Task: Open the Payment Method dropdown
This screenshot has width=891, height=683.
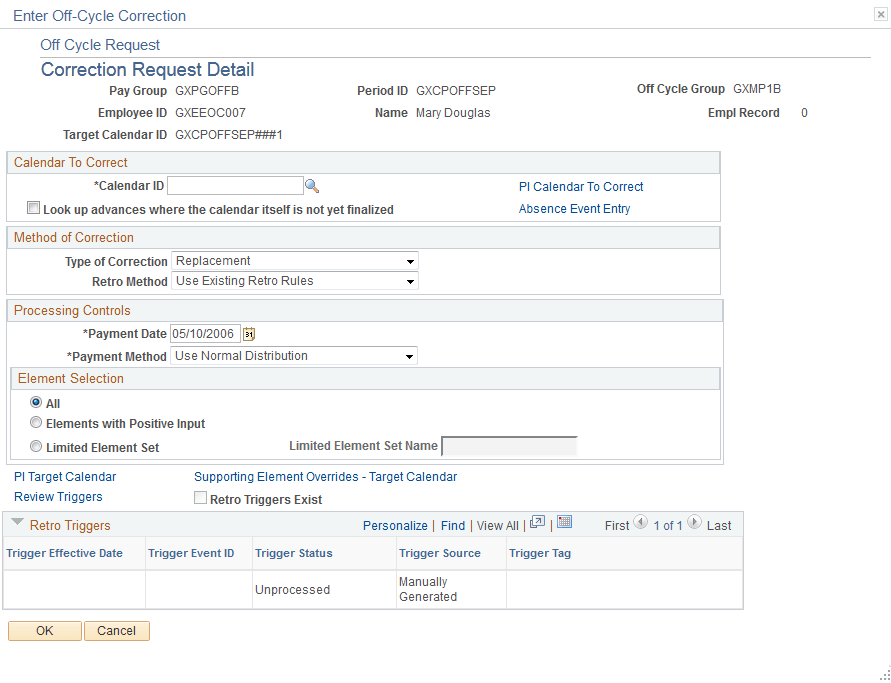Action: point(409,355)
